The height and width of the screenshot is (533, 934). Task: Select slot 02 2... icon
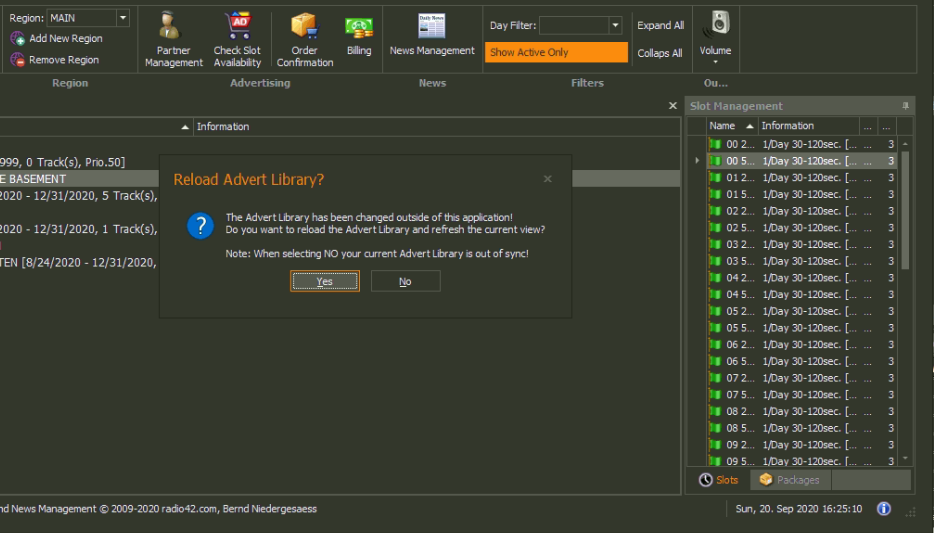(x=715, y=211)
